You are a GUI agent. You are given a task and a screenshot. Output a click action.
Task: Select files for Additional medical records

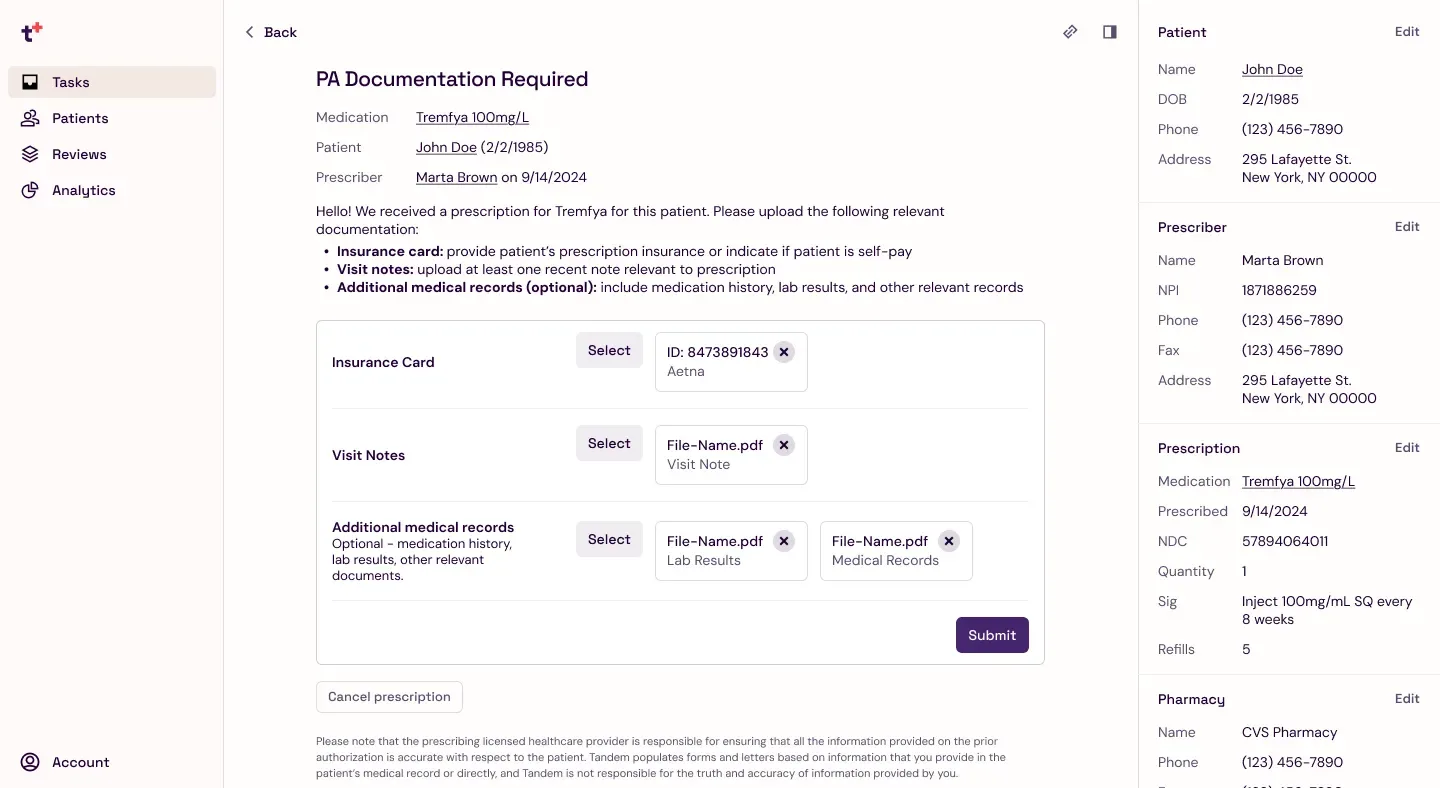[609, 540]
